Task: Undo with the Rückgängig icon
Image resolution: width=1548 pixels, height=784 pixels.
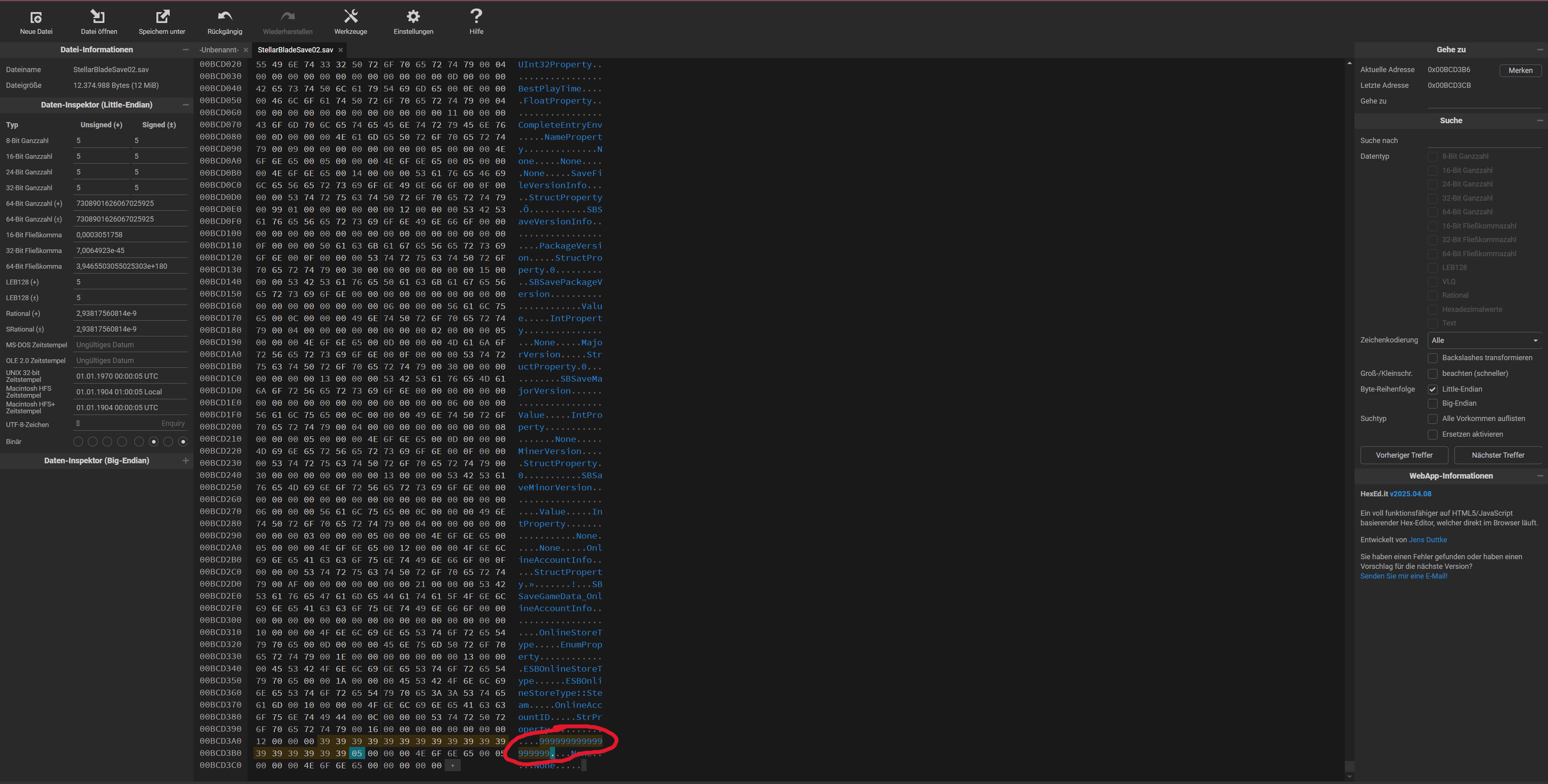Action: 225,16
